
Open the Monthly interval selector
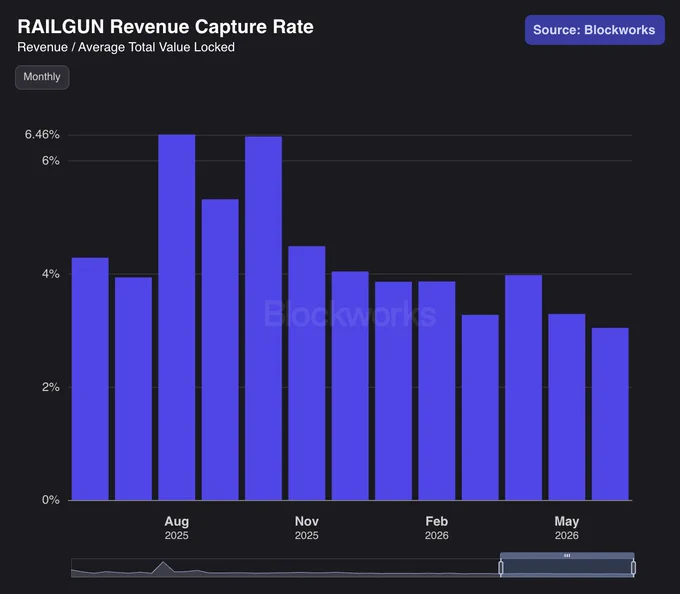[42, 77]
